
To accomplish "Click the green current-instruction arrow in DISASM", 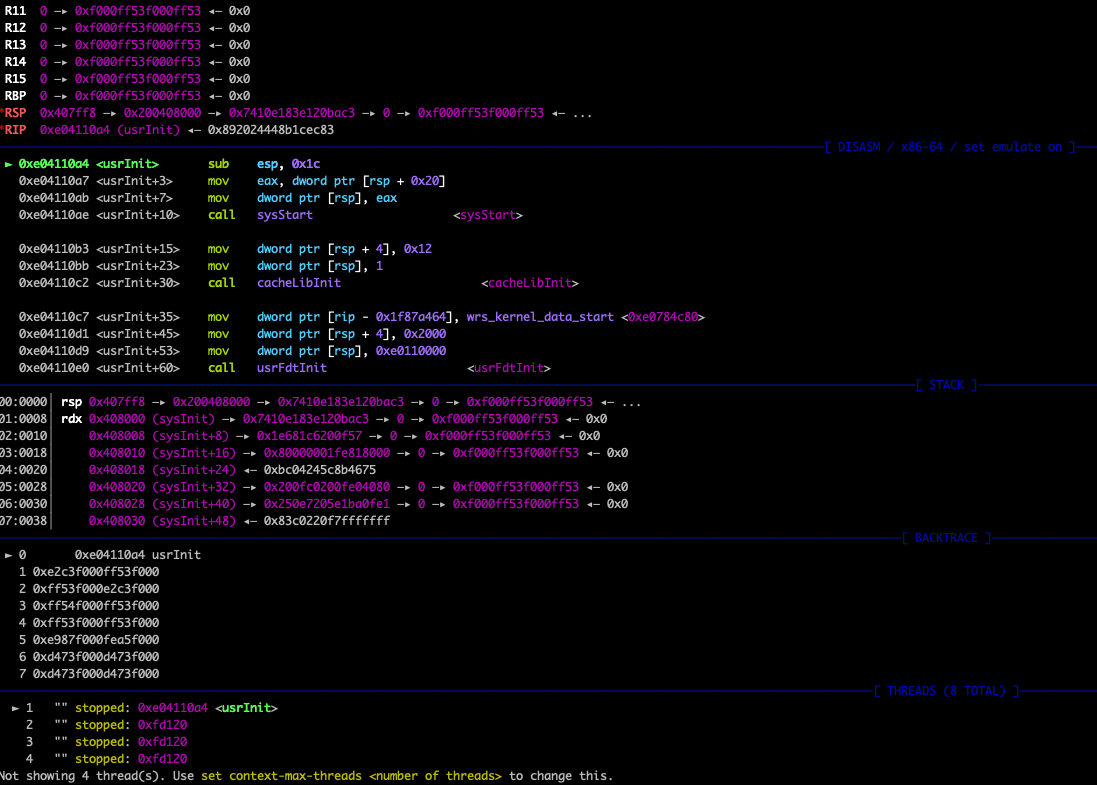I will tap(8, 164).
